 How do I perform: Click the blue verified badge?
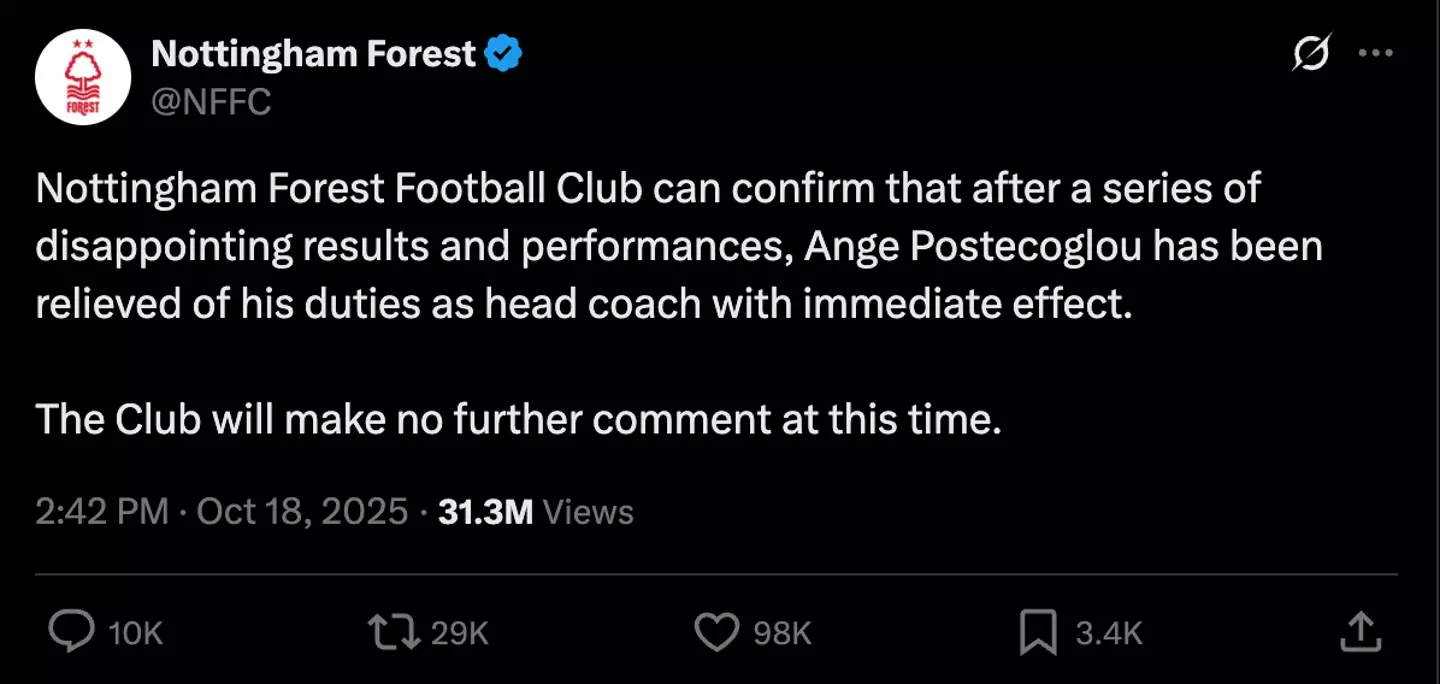point(503,54)
